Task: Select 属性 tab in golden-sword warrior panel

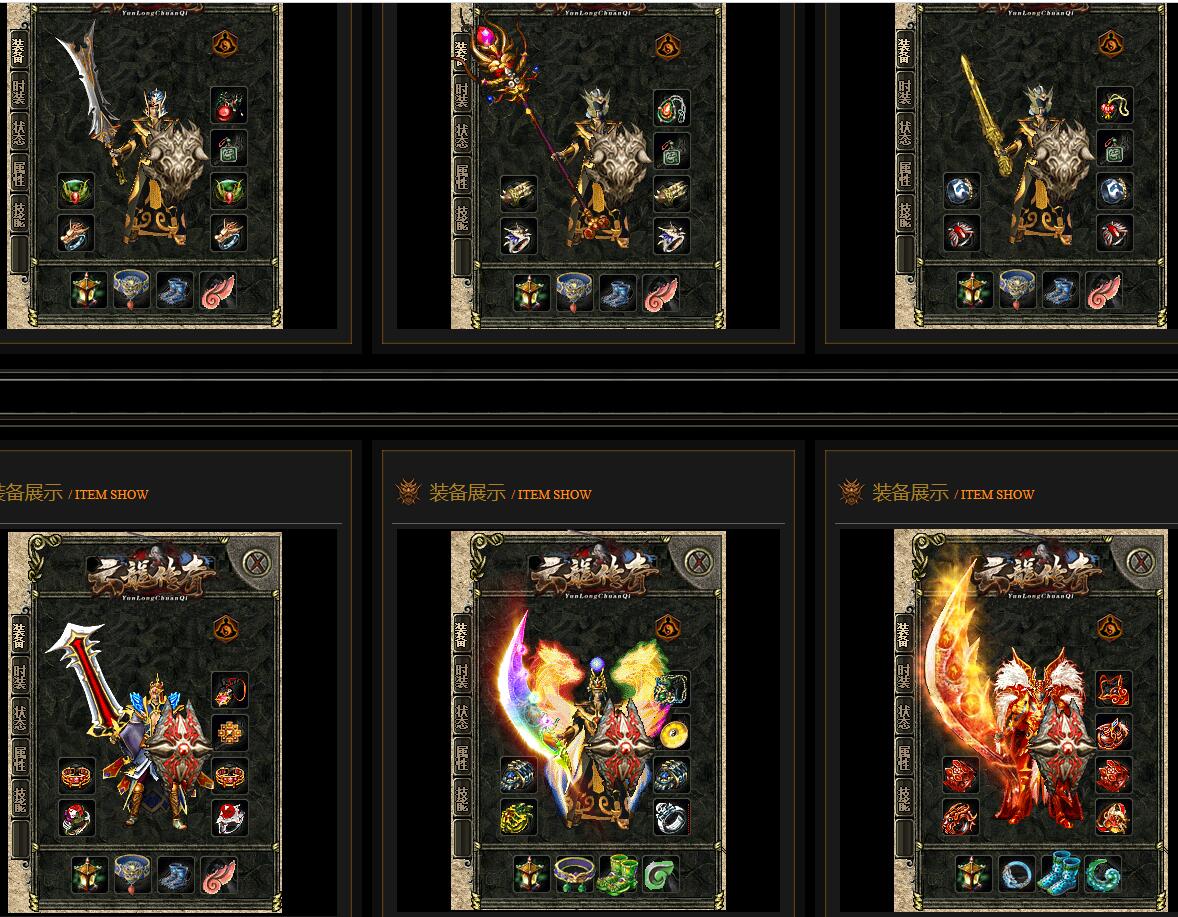Action: click(x=905, y=173)
